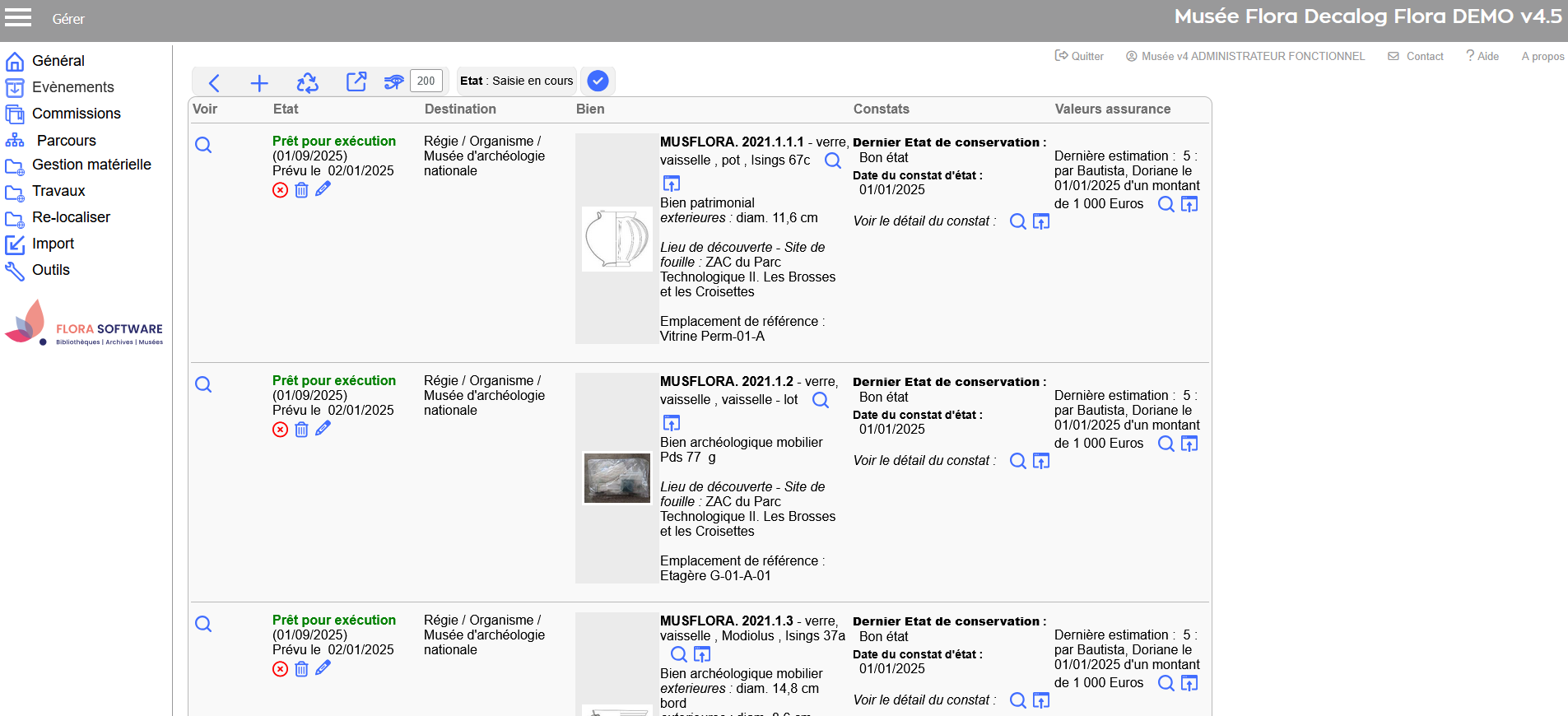The width and height of the screenshot is (1568, 716).
Task: Click the vase thumbnail of first item
Action: point(616,239)
